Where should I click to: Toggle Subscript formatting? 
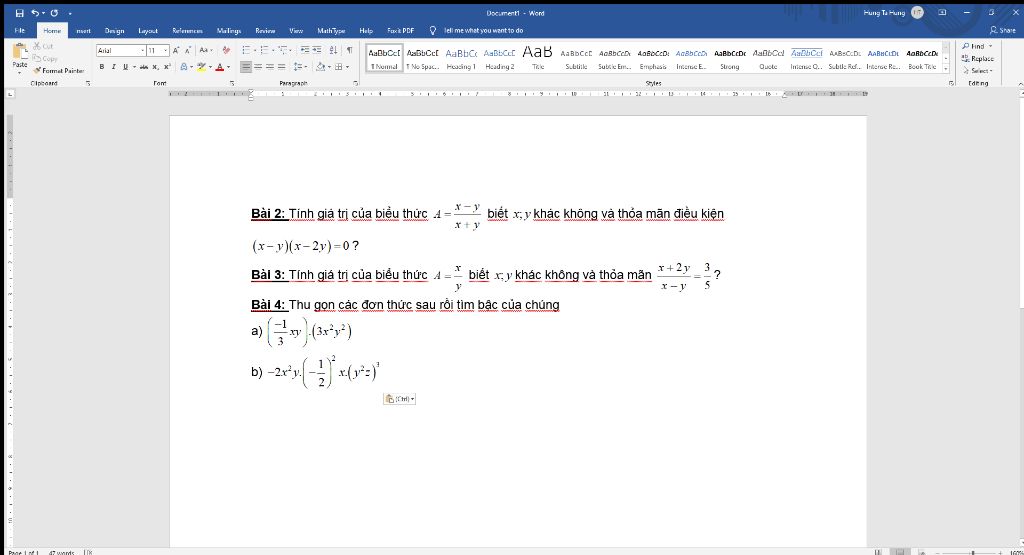155,67
